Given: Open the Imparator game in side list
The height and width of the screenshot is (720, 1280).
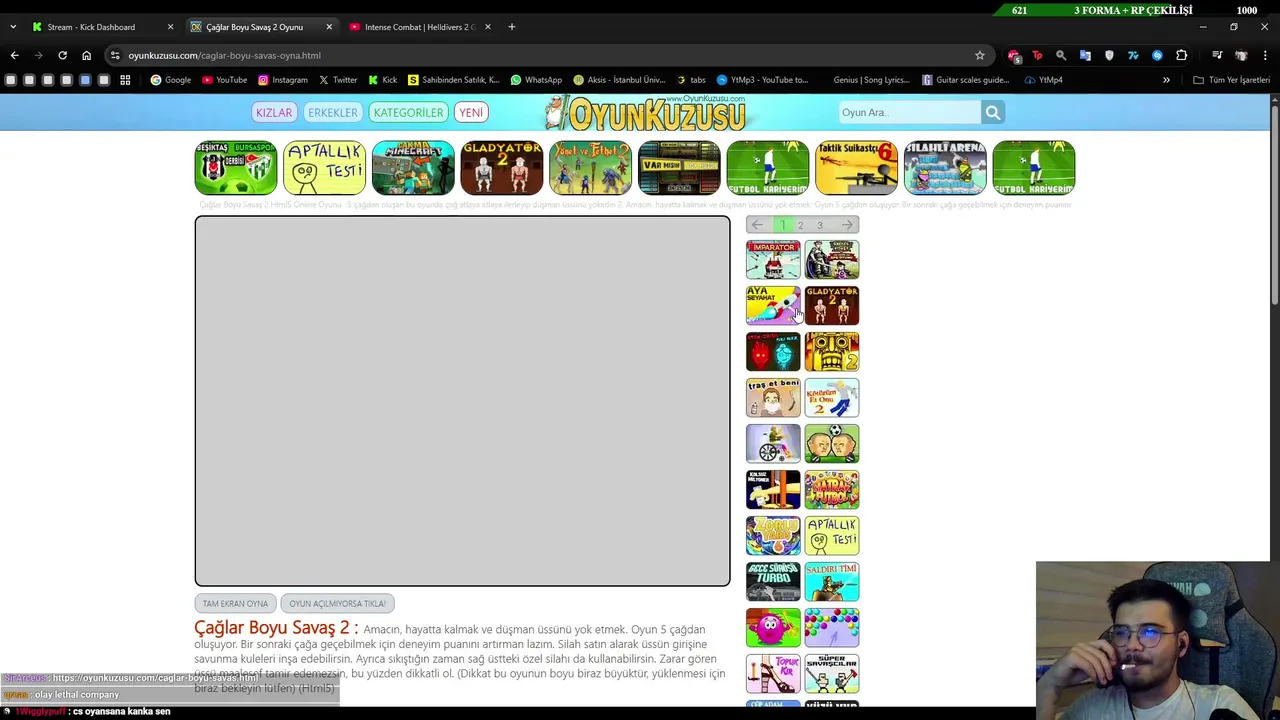Looking at the screenshot, I should (x=773, y=260).
